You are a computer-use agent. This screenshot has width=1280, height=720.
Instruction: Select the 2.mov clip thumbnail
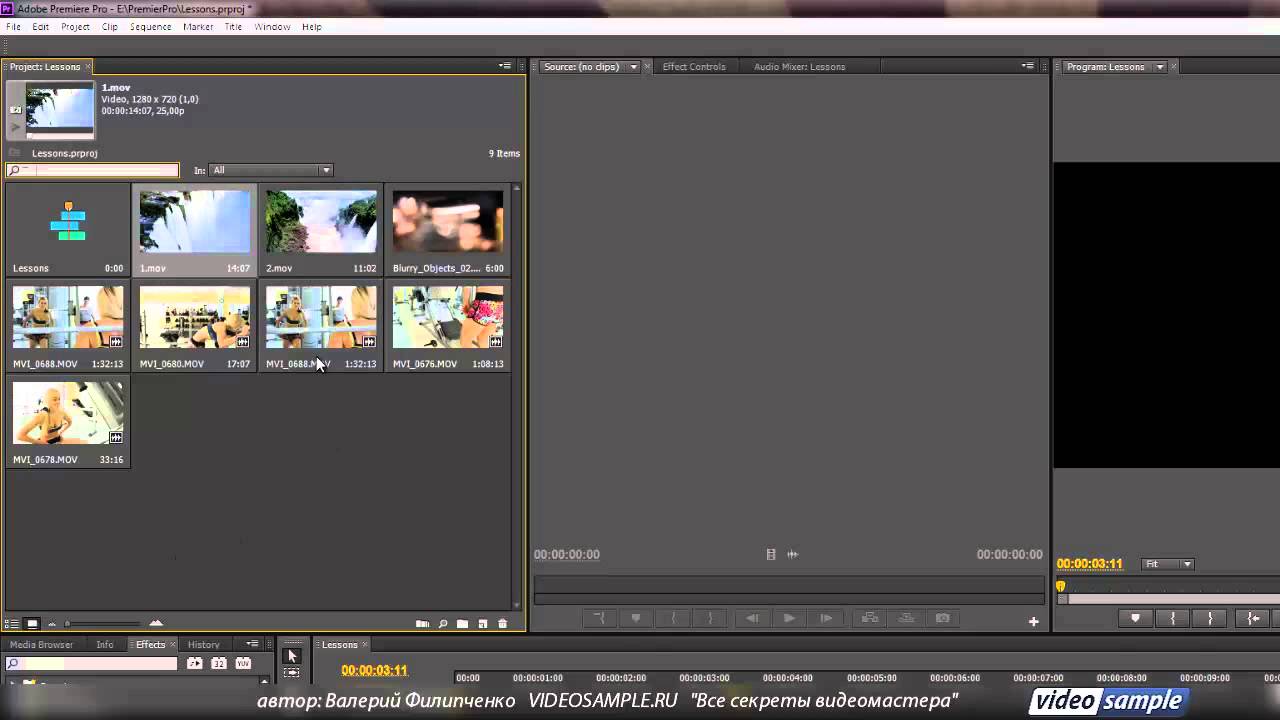point(321,222)
